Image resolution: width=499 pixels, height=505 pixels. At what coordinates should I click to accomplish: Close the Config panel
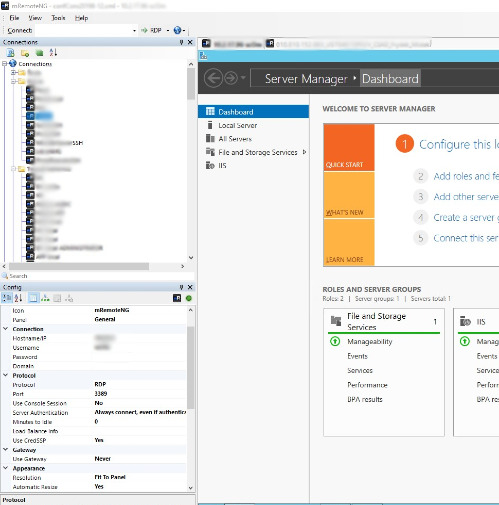190,287
